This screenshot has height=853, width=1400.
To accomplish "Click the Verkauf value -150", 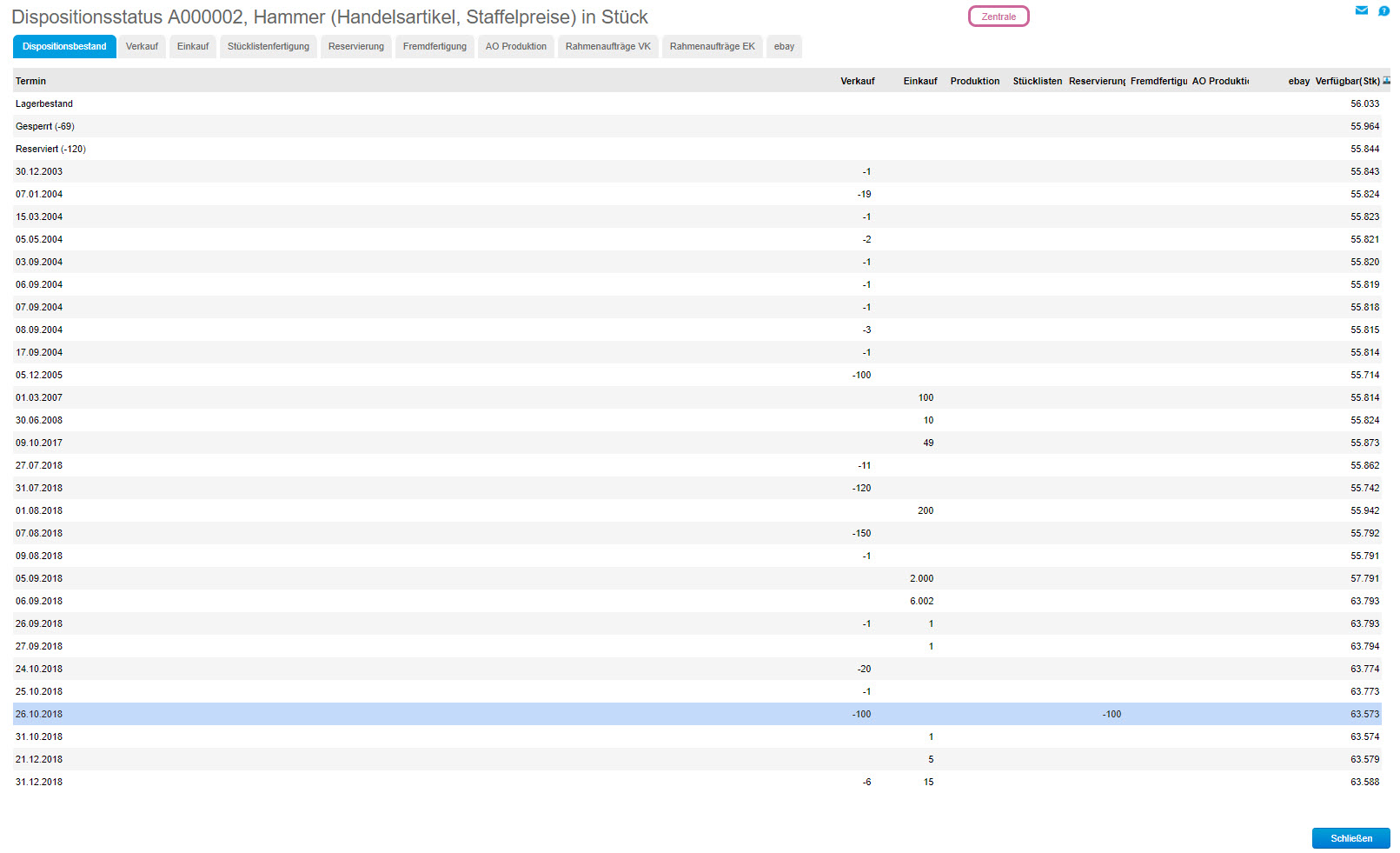I will (861, 533).
